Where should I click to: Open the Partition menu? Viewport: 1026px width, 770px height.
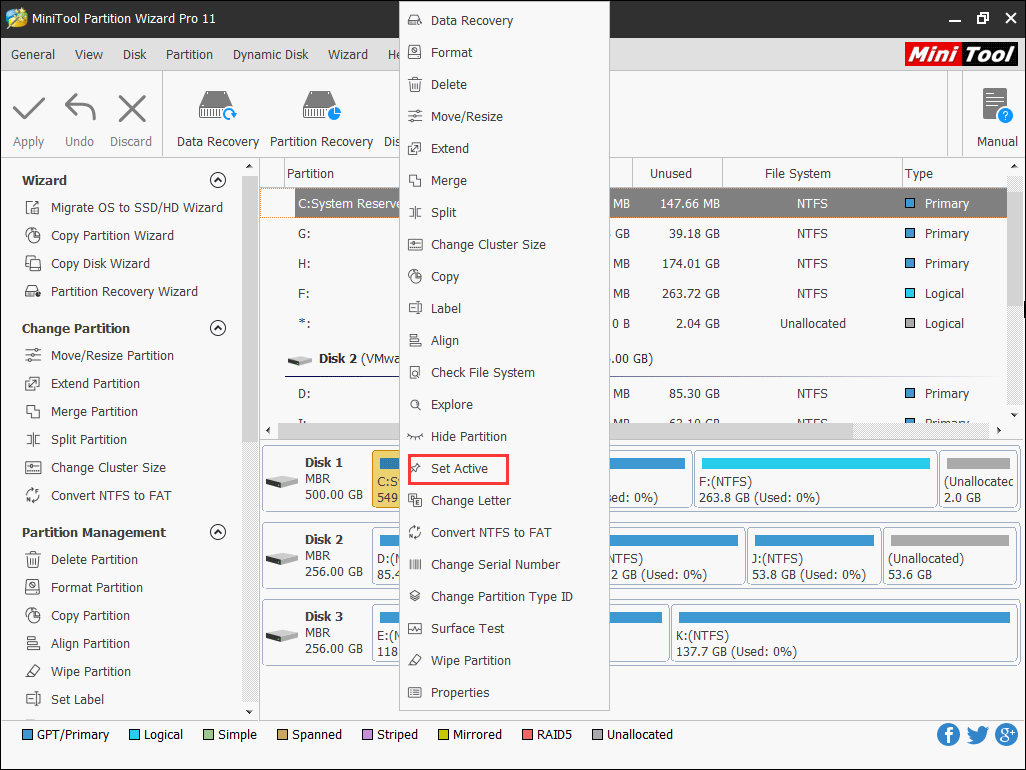(x=189, y=54)
